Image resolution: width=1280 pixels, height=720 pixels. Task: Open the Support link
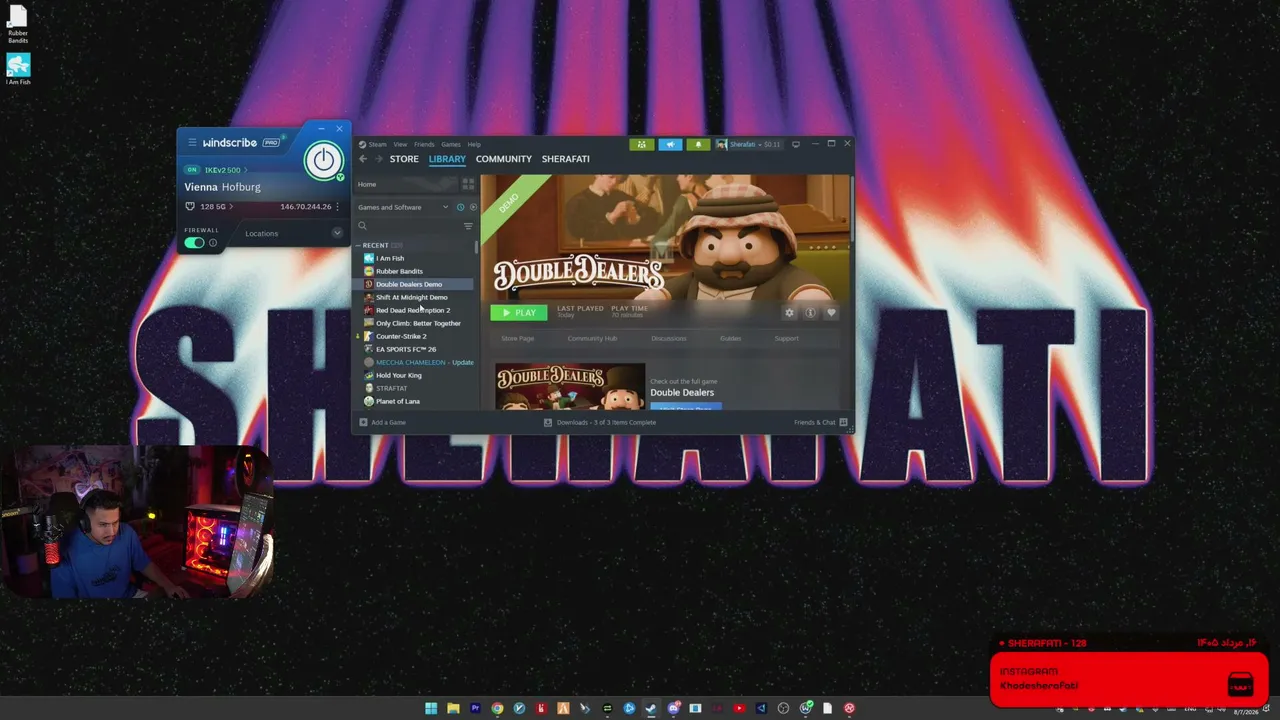click(x=787, y=339)
